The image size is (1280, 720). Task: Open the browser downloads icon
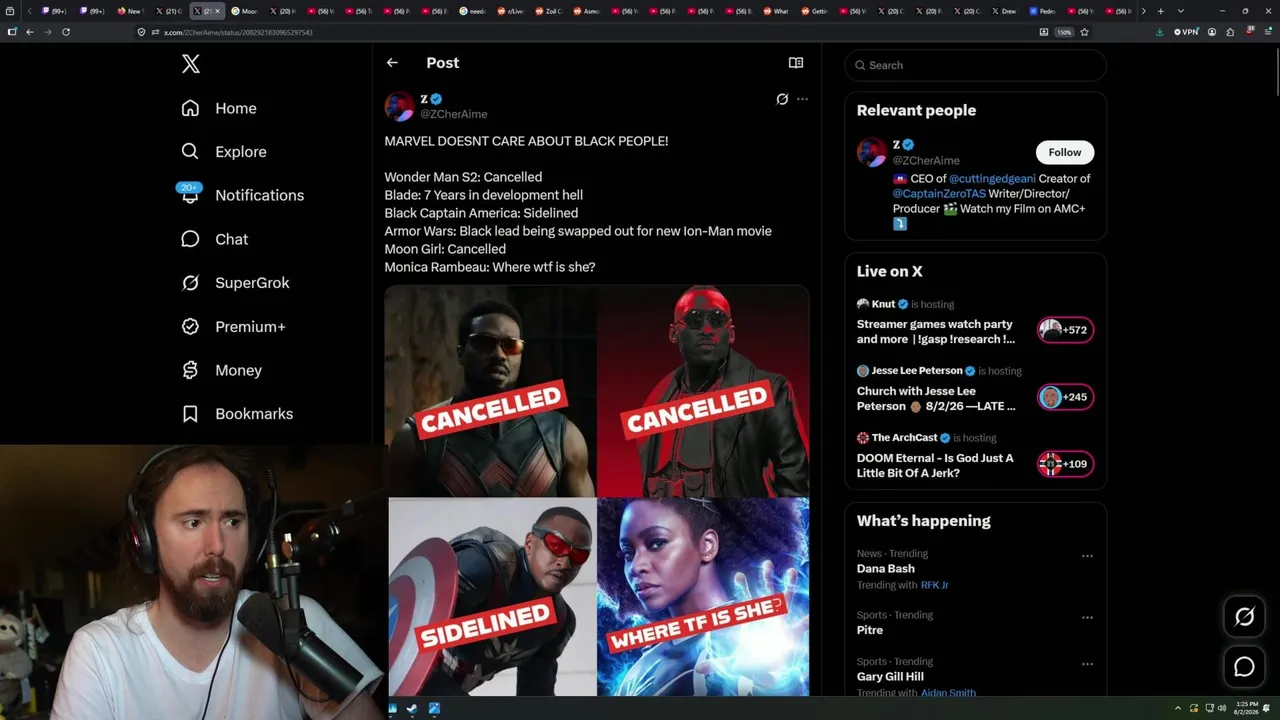pos(1159,32)
